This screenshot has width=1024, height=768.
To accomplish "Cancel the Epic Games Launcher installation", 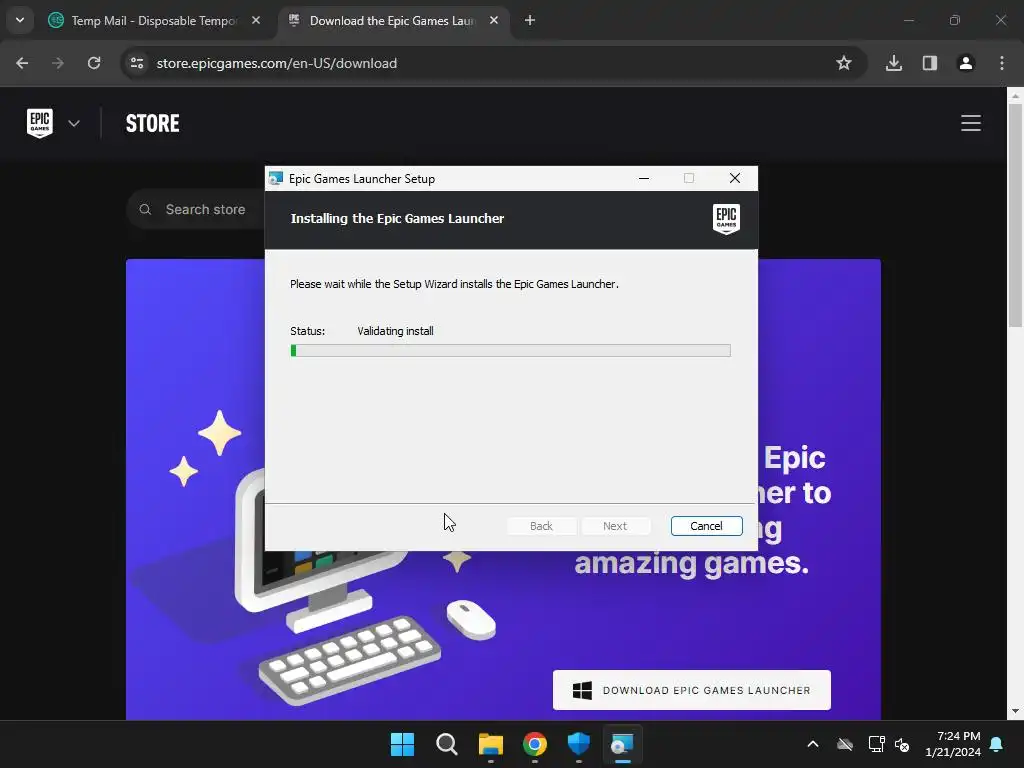I will [706, 526].
